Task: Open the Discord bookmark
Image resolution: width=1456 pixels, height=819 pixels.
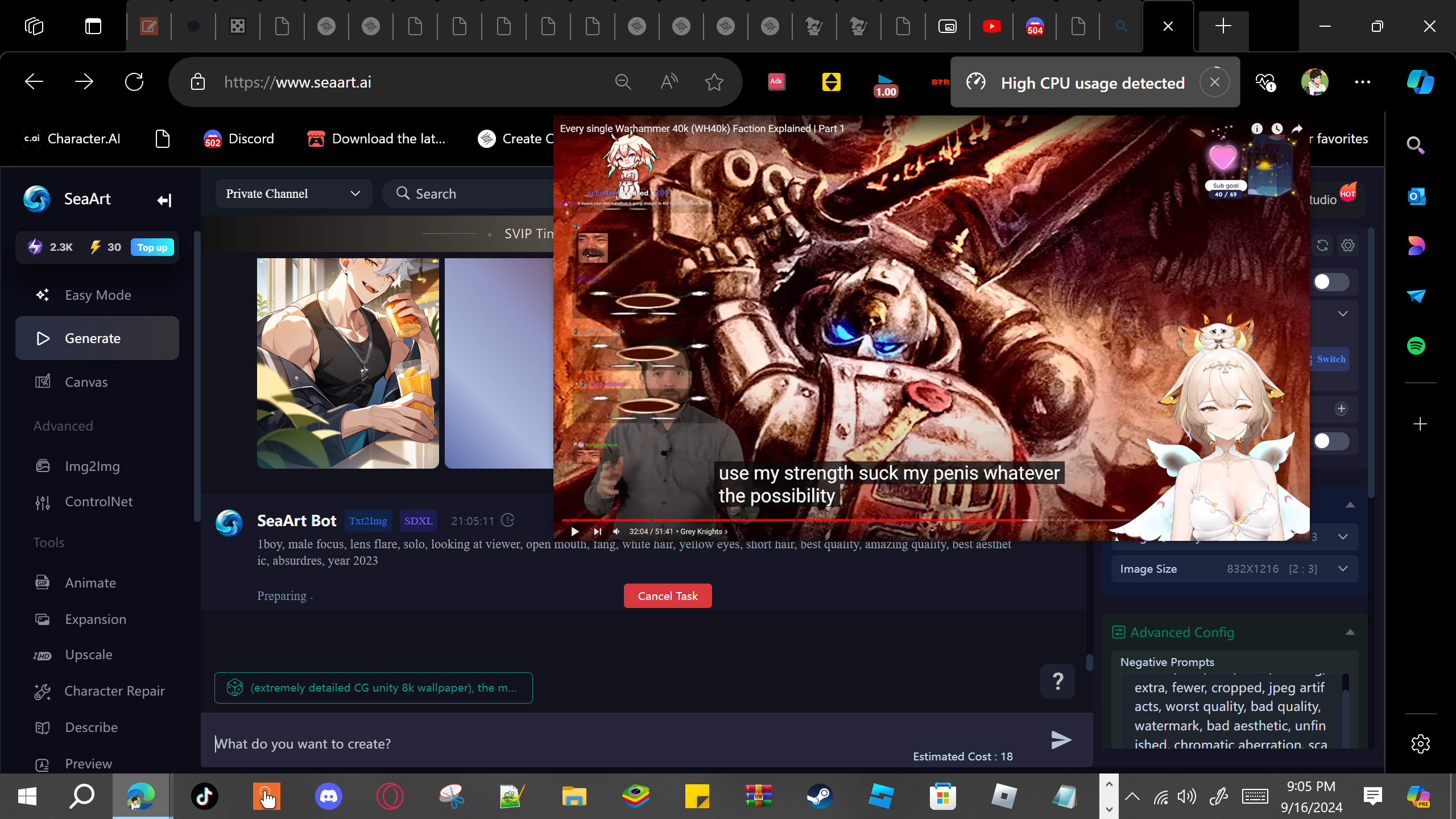Action: [239, 139]
